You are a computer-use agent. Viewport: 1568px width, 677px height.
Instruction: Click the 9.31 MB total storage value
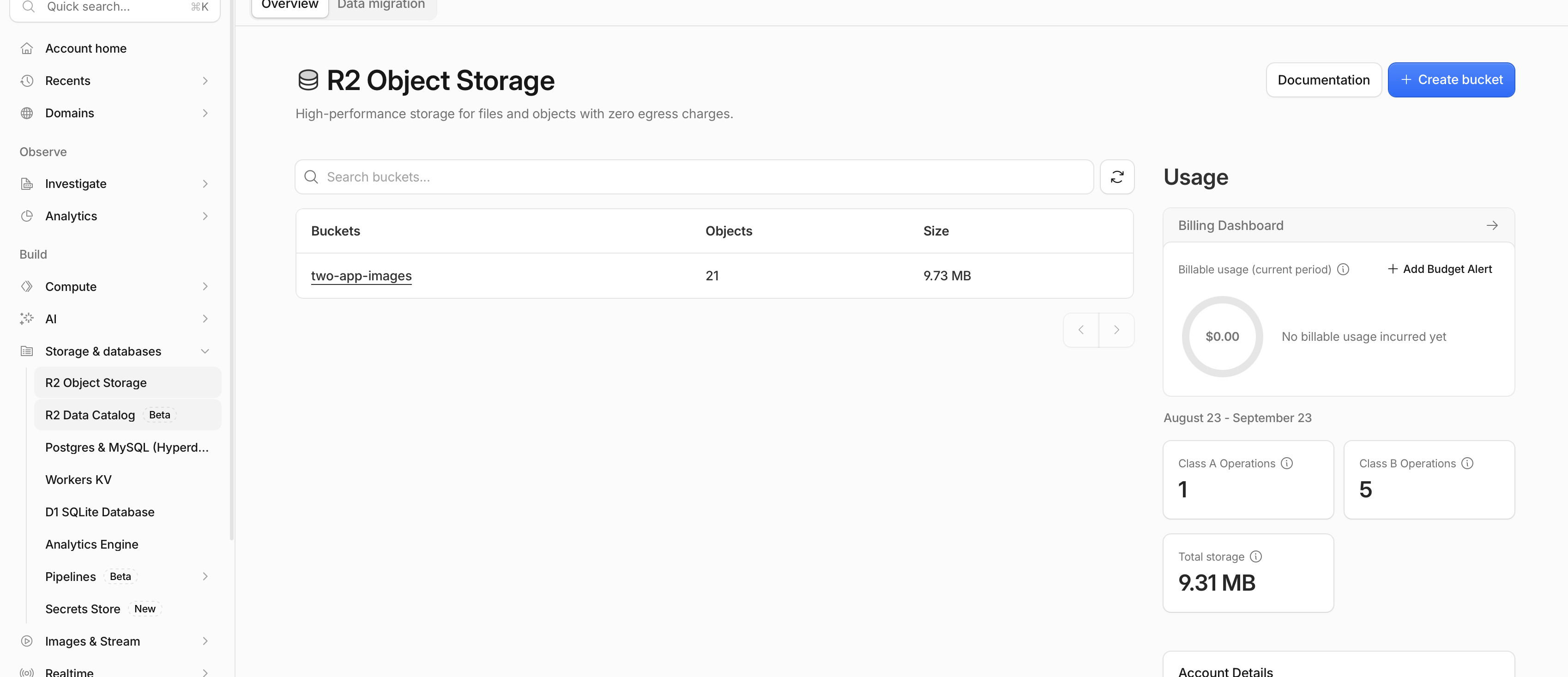pos(1216,583)
